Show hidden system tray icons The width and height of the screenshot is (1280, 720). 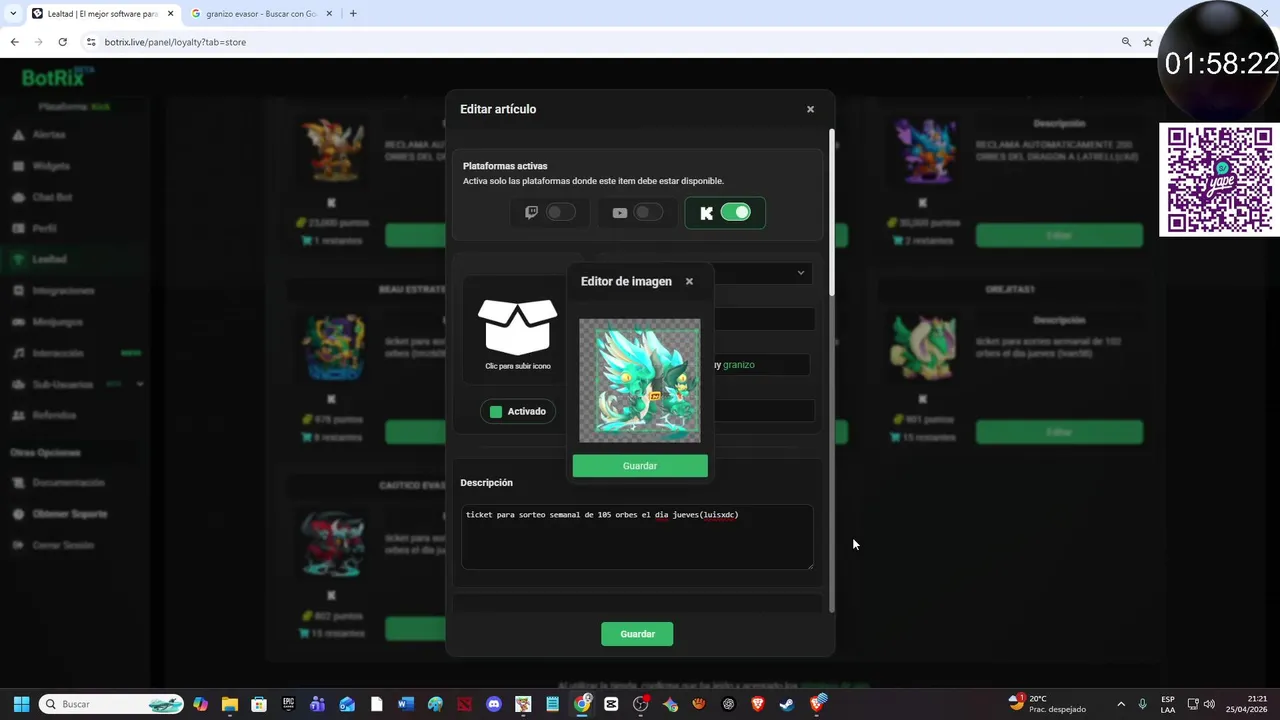1121,704
